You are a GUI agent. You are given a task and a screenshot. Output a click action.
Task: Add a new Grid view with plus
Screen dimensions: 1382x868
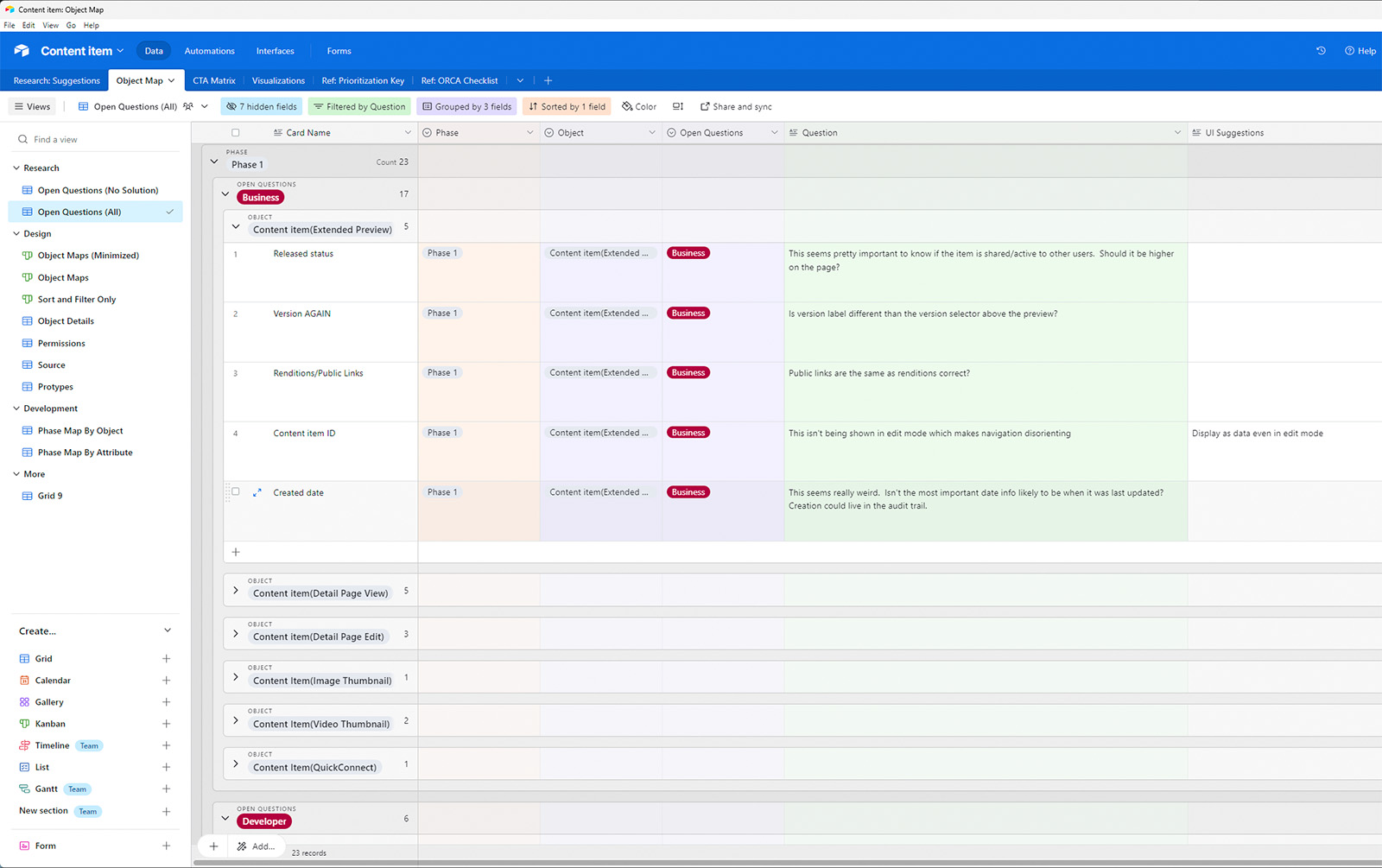166,658
